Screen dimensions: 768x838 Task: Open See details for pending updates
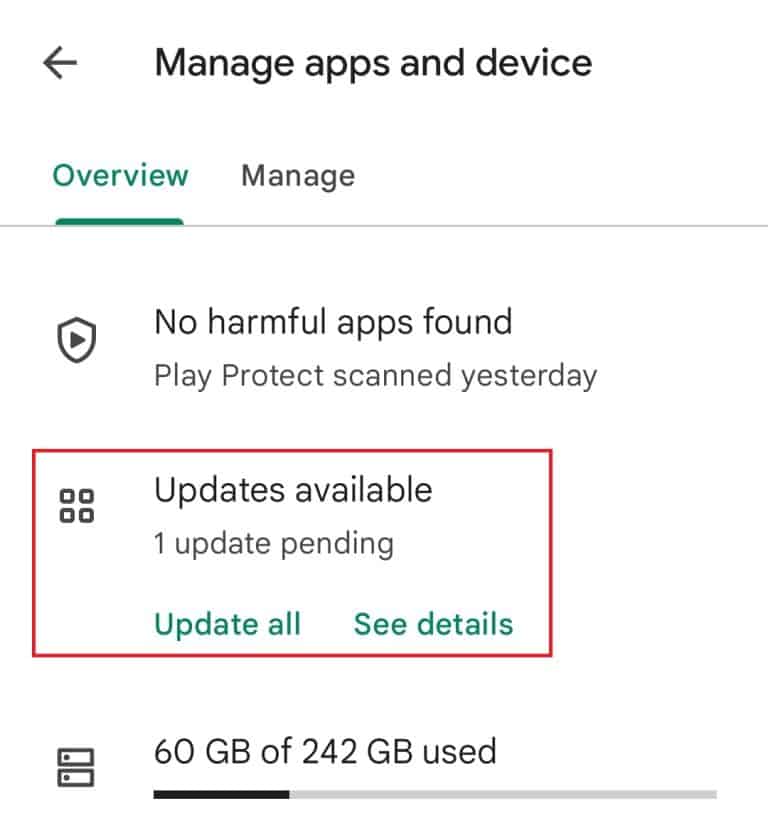click(x=432, y=624)
